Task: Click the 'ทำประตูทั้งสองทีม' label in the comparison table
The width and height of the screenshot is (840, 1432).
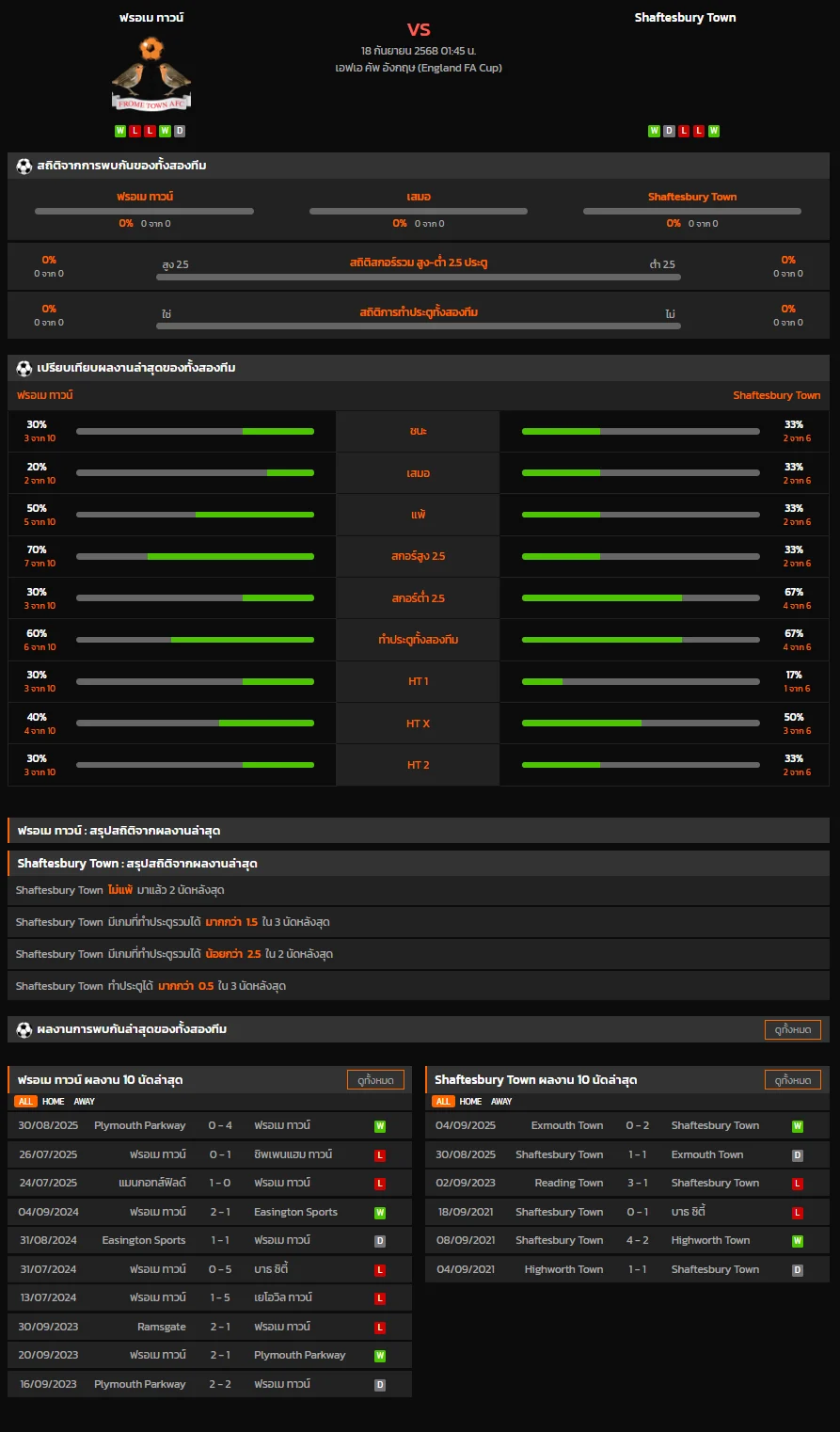Action: 419,640
